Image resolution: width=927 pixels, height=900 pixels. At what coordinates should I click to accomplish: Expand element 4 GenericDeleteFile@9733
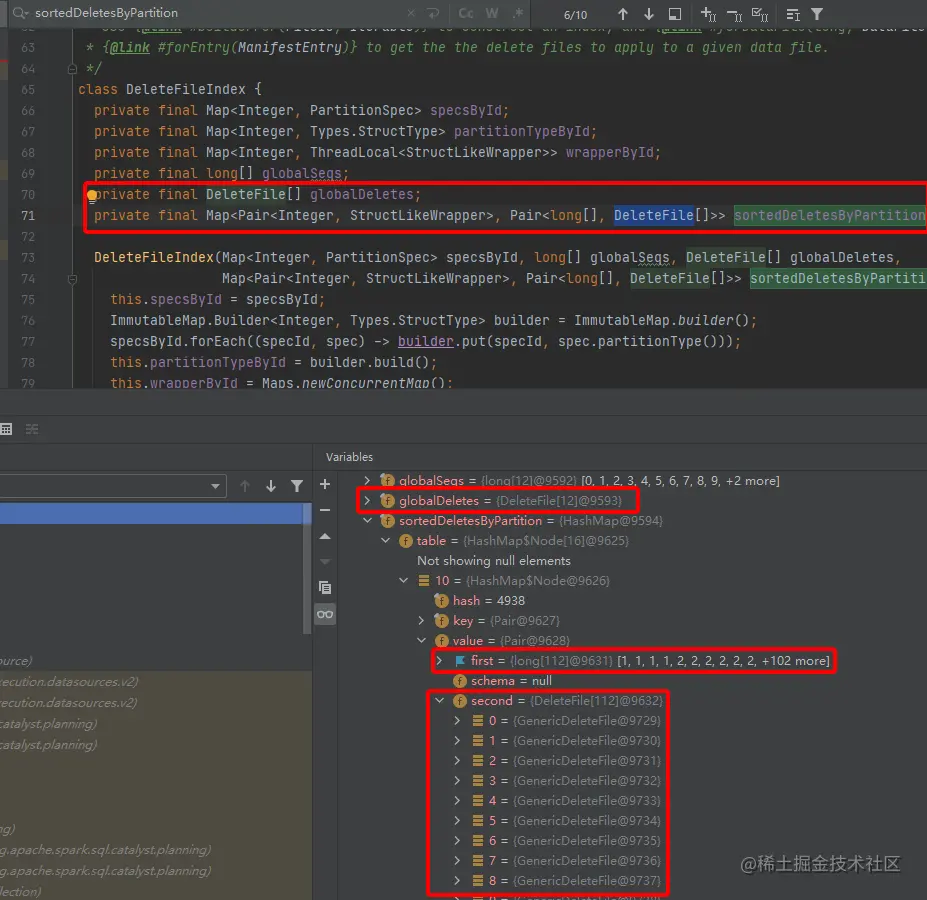tap(458, 801)
